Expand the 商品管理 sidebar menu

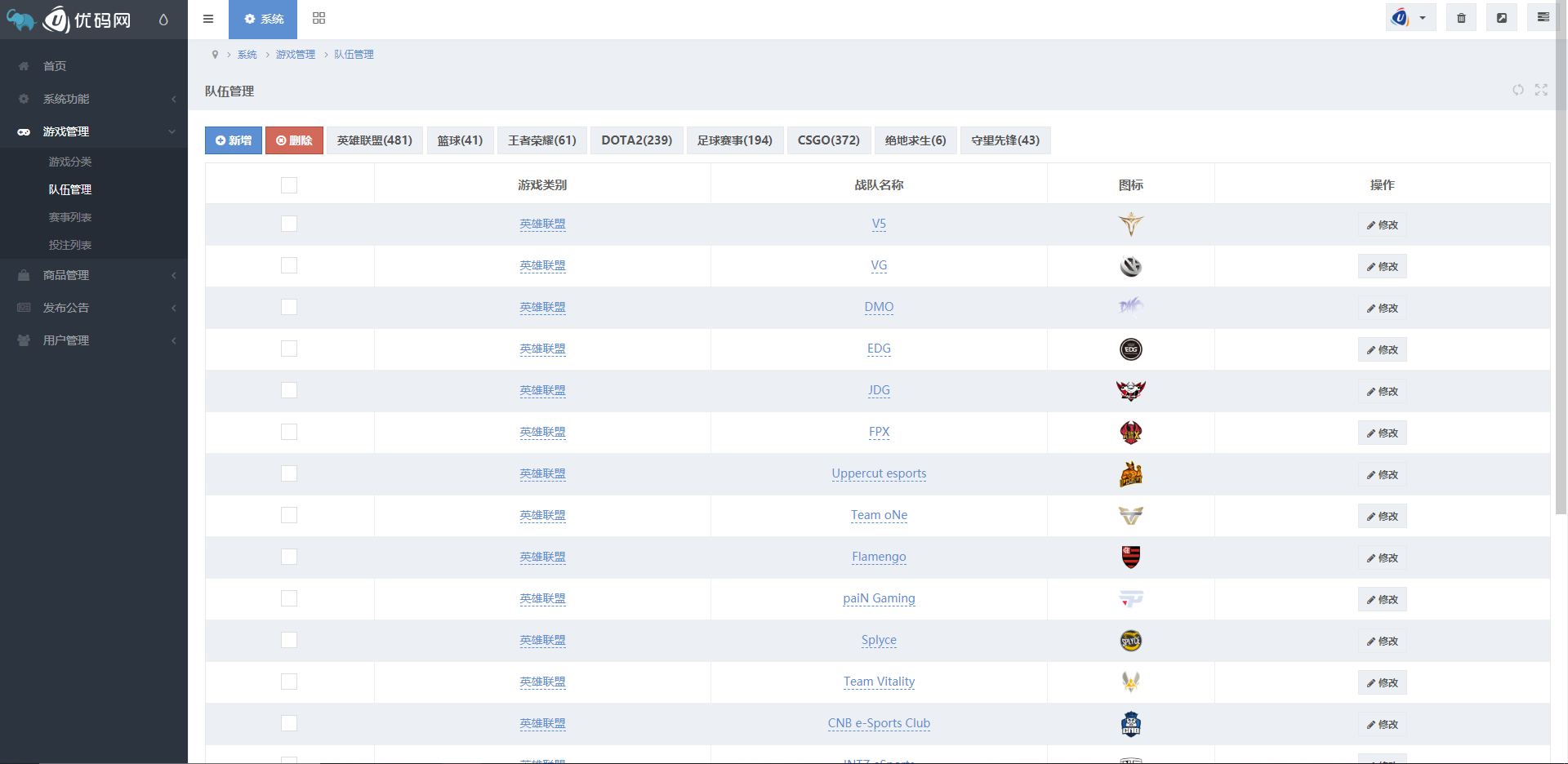(94, 275)
